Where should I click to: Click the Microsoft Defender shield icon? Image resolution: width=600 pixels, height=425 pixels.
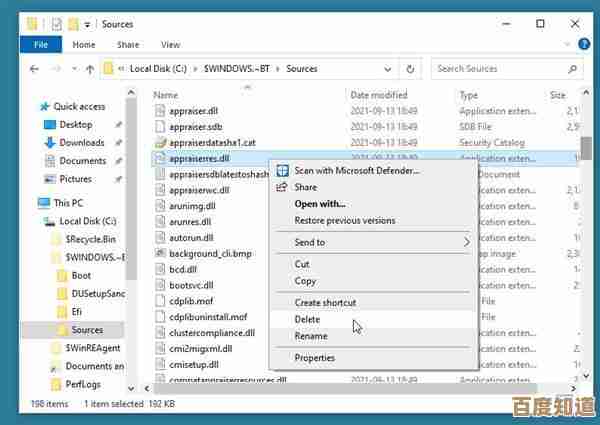282,171
